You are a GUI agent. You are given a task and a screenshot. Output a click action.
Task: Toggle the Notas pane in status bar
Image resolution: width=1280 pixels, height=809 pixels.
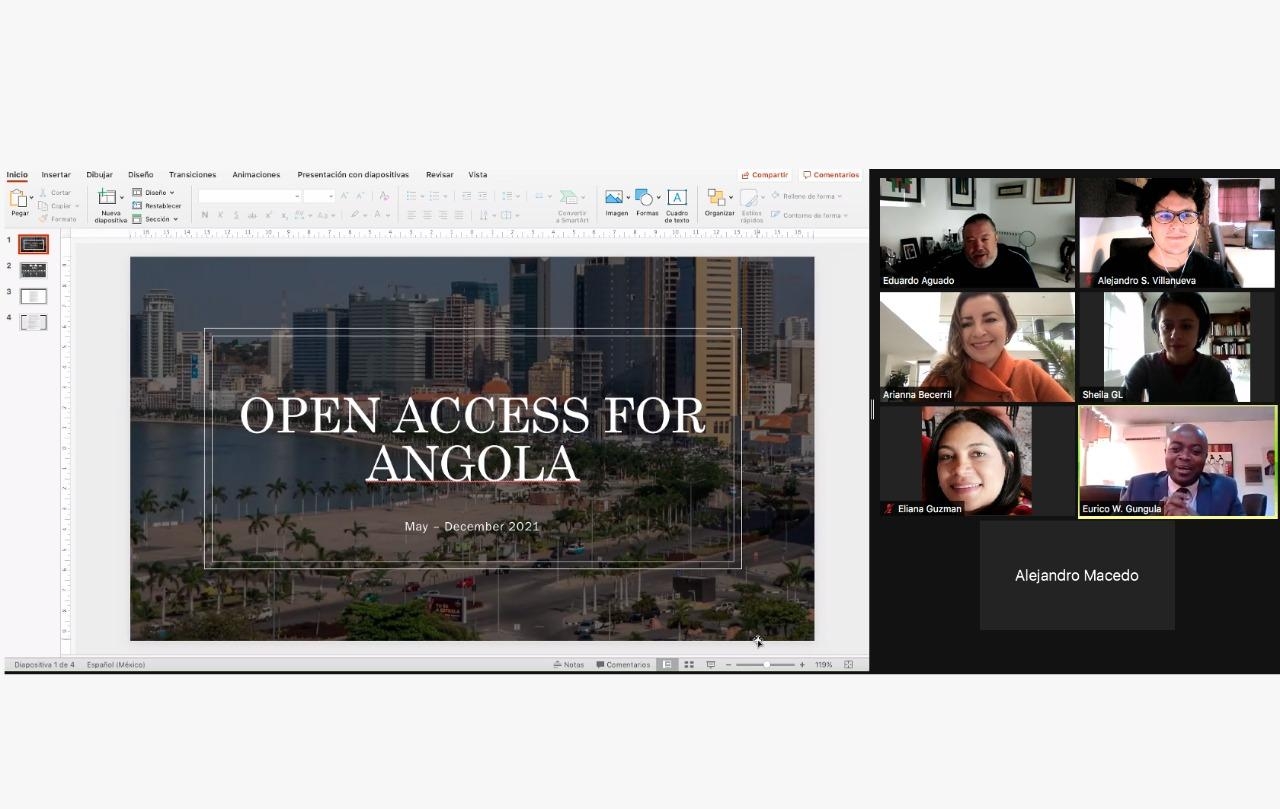pos(568,664)
